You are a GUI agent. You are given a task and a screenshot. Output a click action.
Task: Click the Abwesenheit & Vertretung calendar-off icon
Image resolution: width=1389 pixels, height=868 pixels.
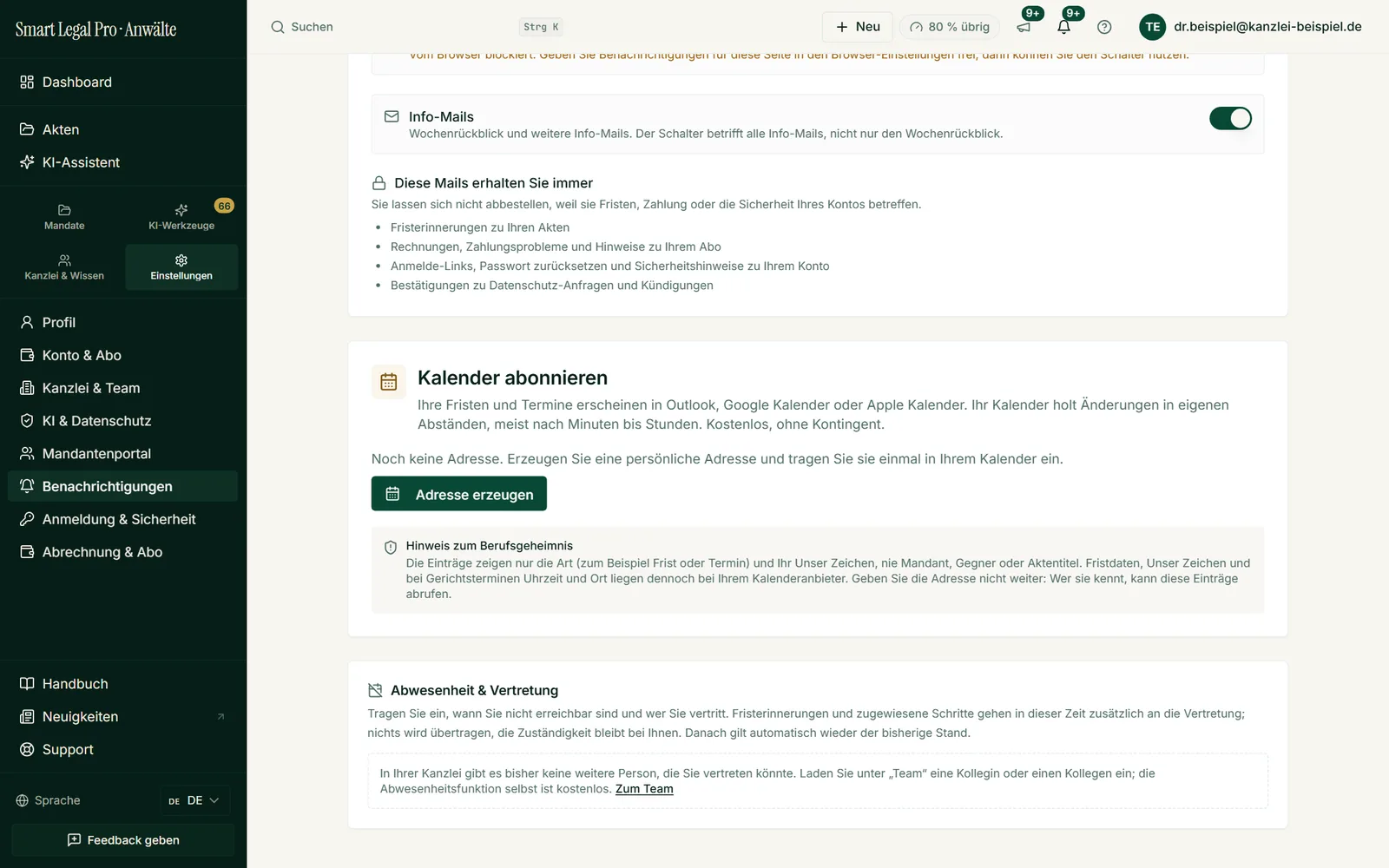point(375,690)
